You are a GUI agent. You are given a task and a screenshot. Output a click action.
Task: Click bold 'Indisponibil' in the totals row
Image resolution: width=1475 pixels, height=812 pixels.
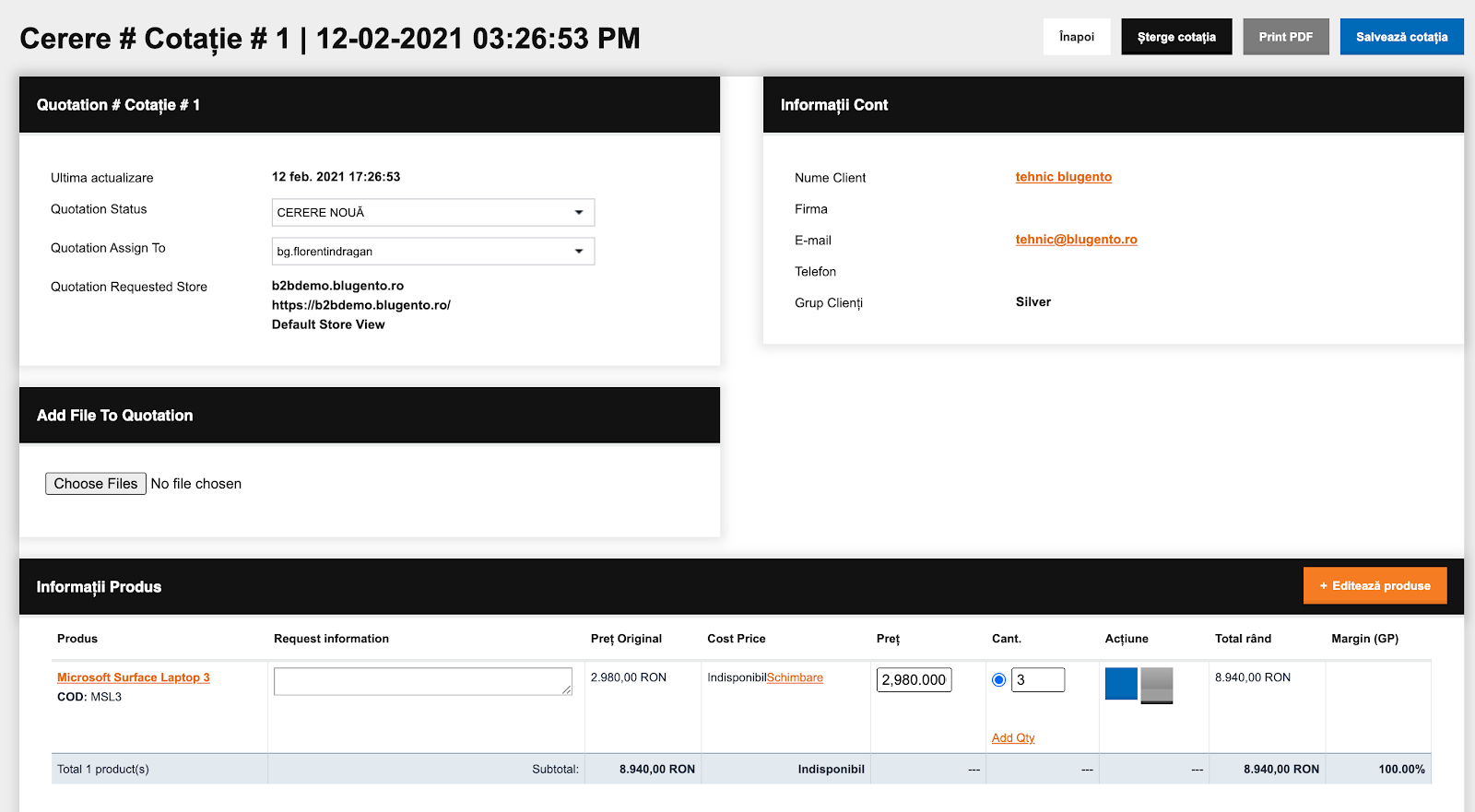point(832,770)
